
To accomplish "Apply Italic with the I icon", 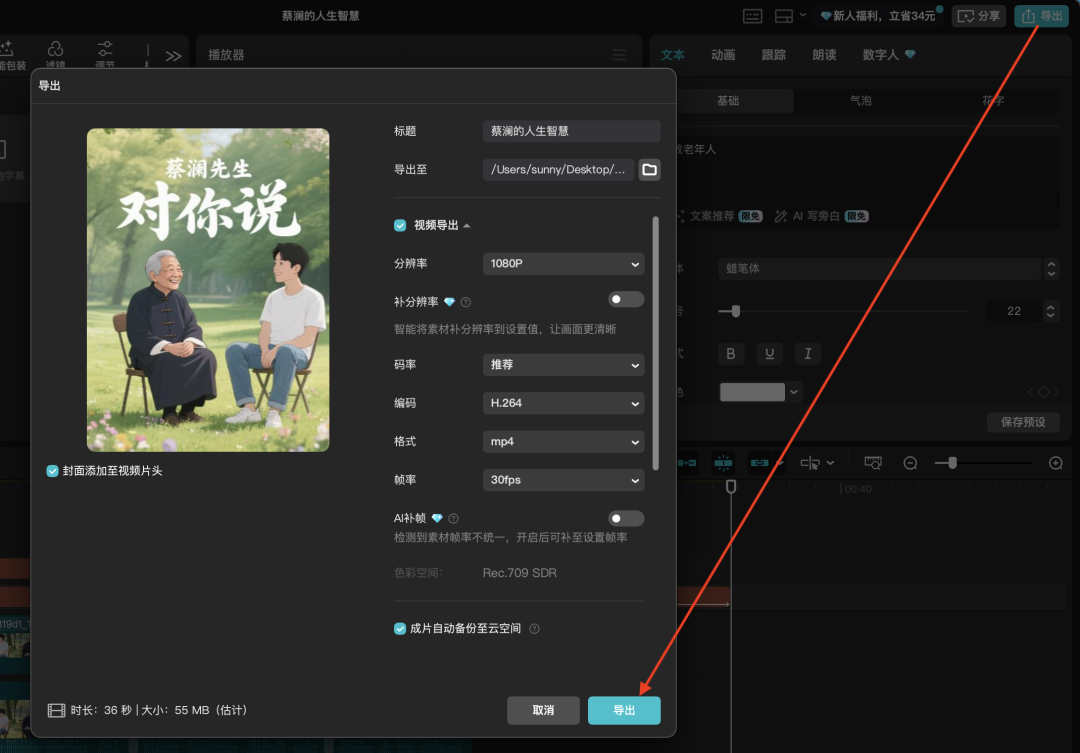I will coord(806,353).
